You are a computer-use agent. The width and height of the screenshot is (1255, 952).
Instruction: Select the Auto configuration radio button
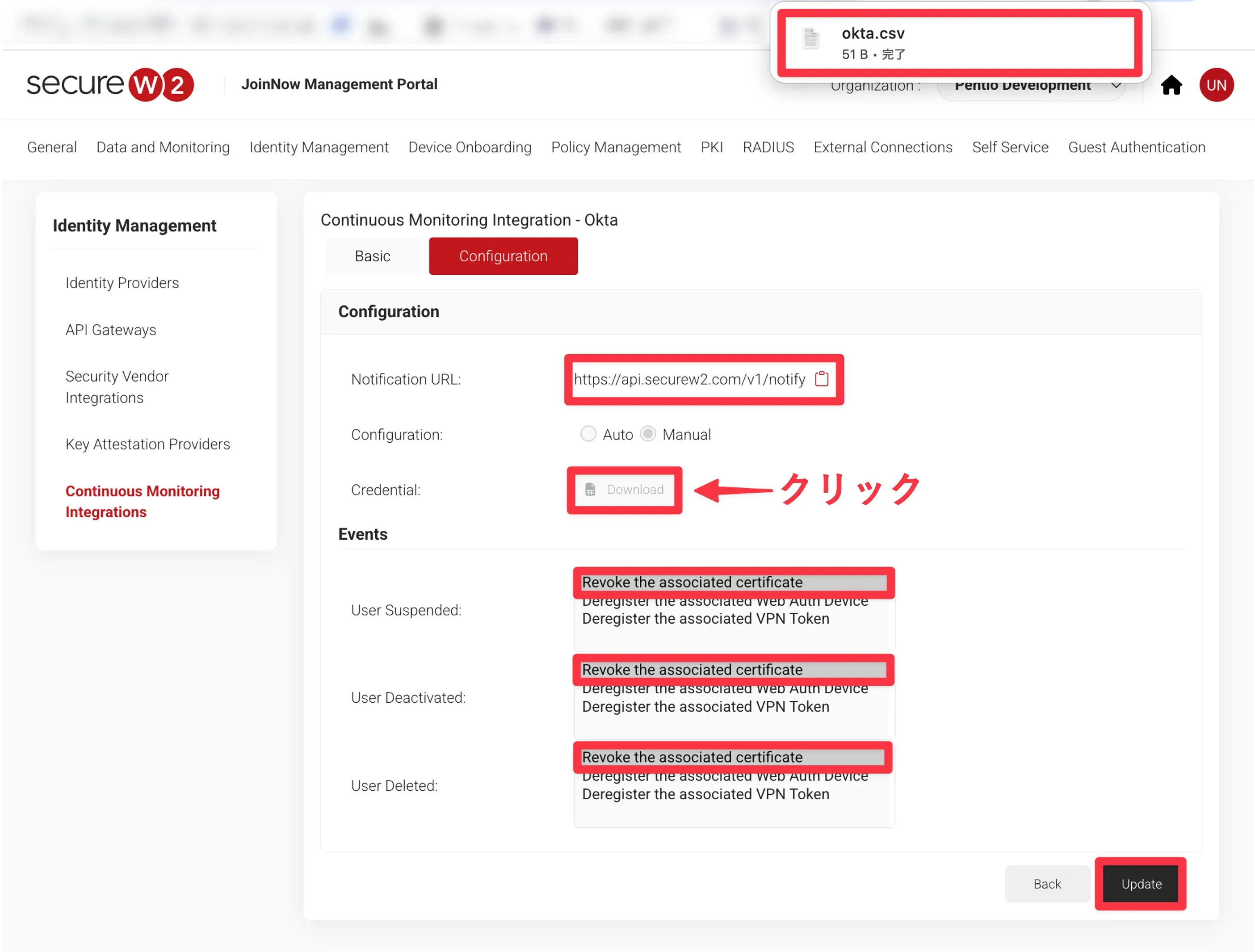[x=588, y=434]
